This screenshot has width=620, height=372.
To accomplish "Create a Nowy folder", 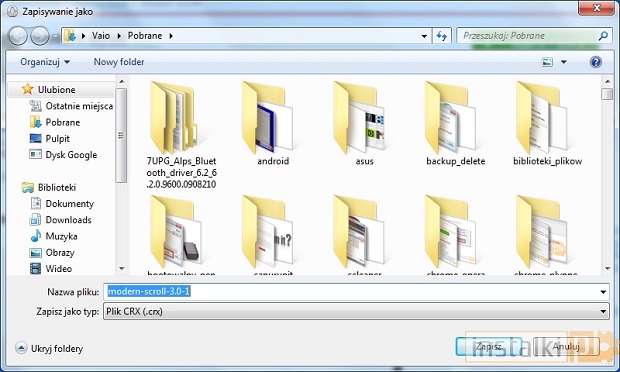I will 119,62.
